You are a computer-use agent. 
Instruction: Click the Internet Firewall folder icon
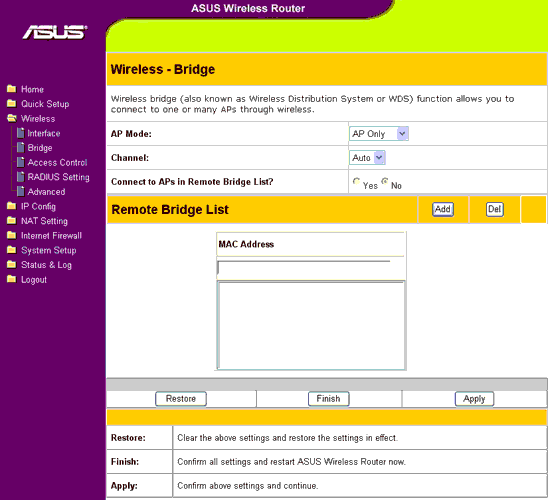(x=12, y=235)
